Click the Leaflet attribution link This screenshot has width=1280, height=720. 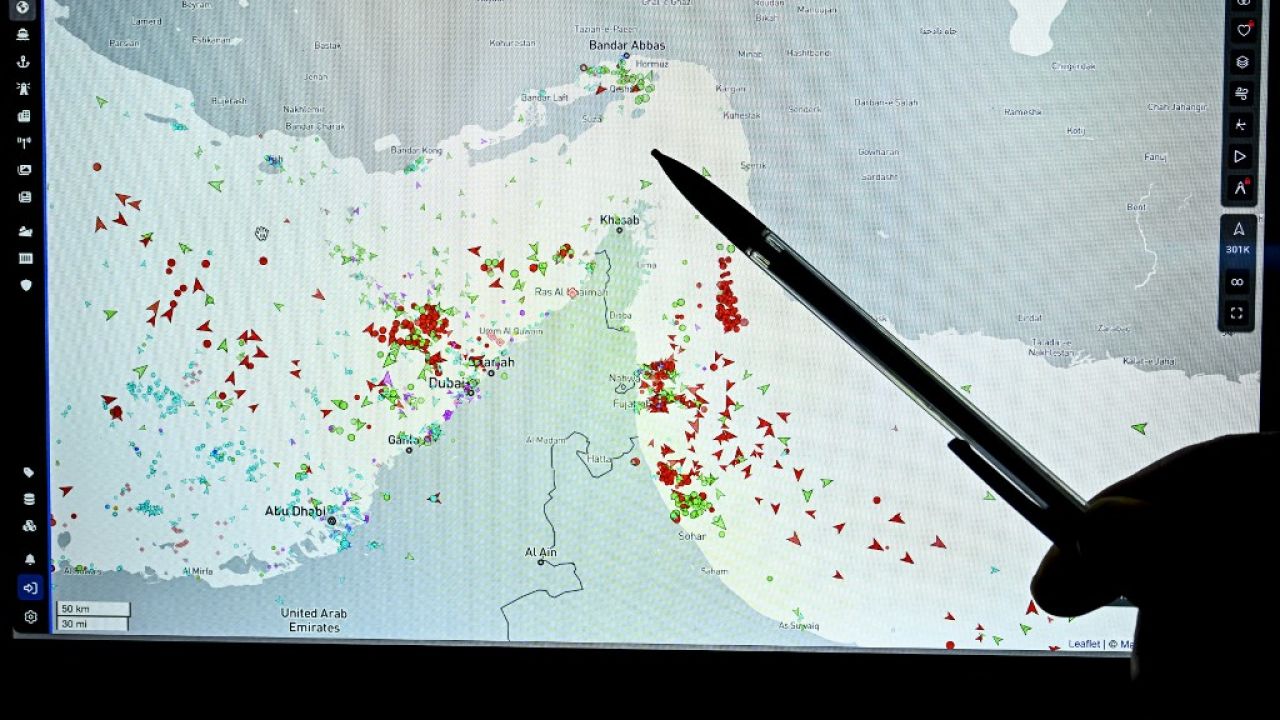click(1084, 644)
